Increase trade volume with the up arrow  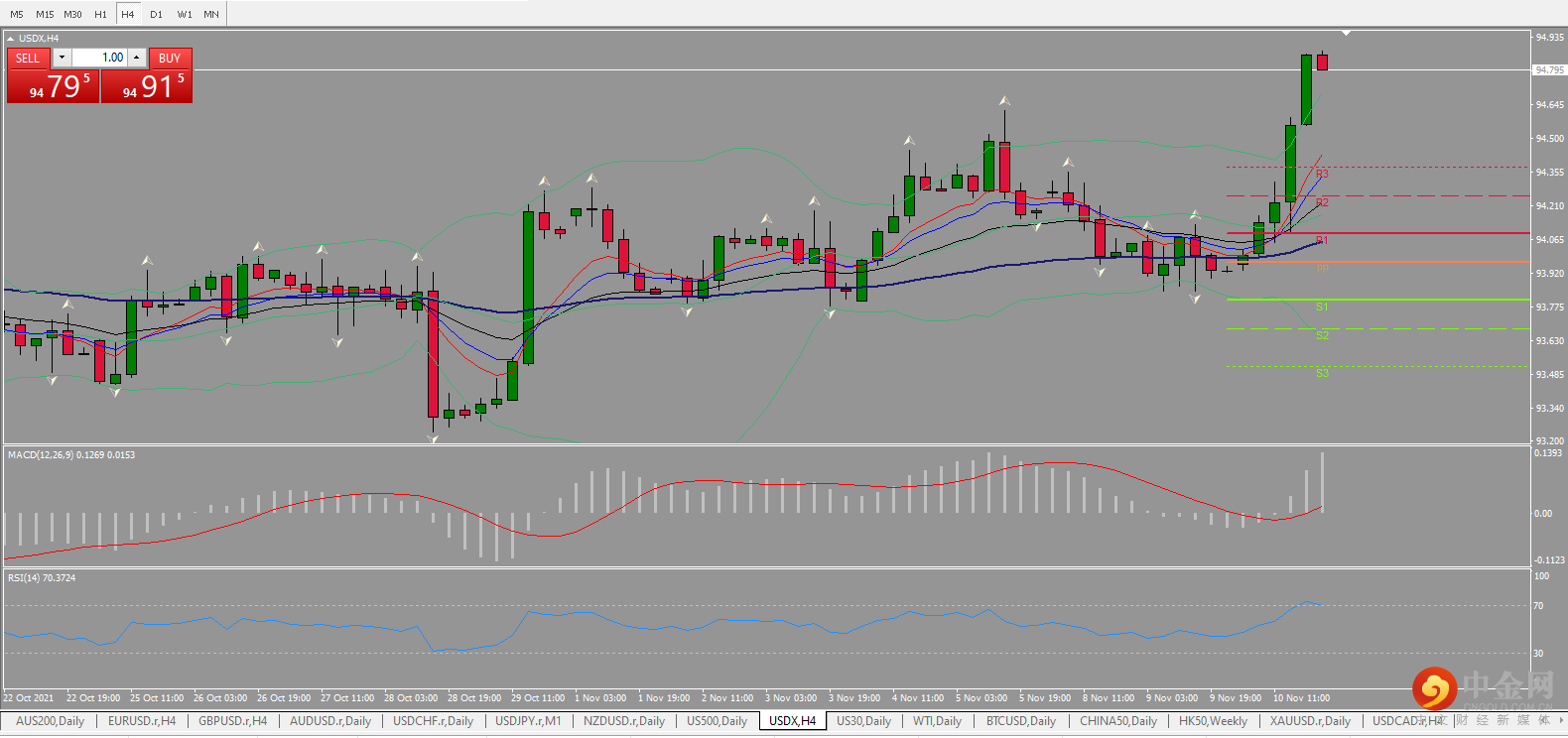(137, 58)
